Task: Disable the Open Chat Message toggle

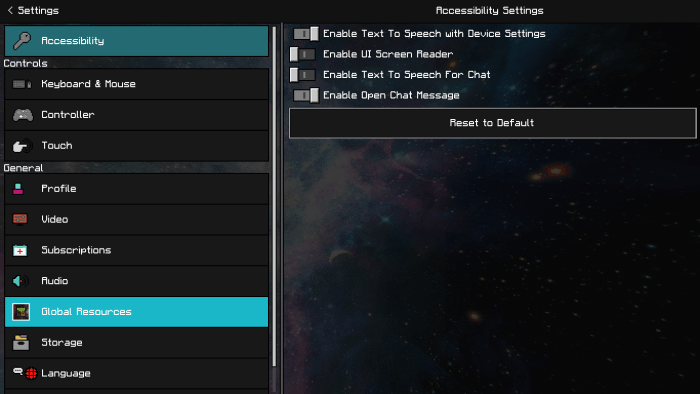Action: pyautogui.click(x=306, y=95)
